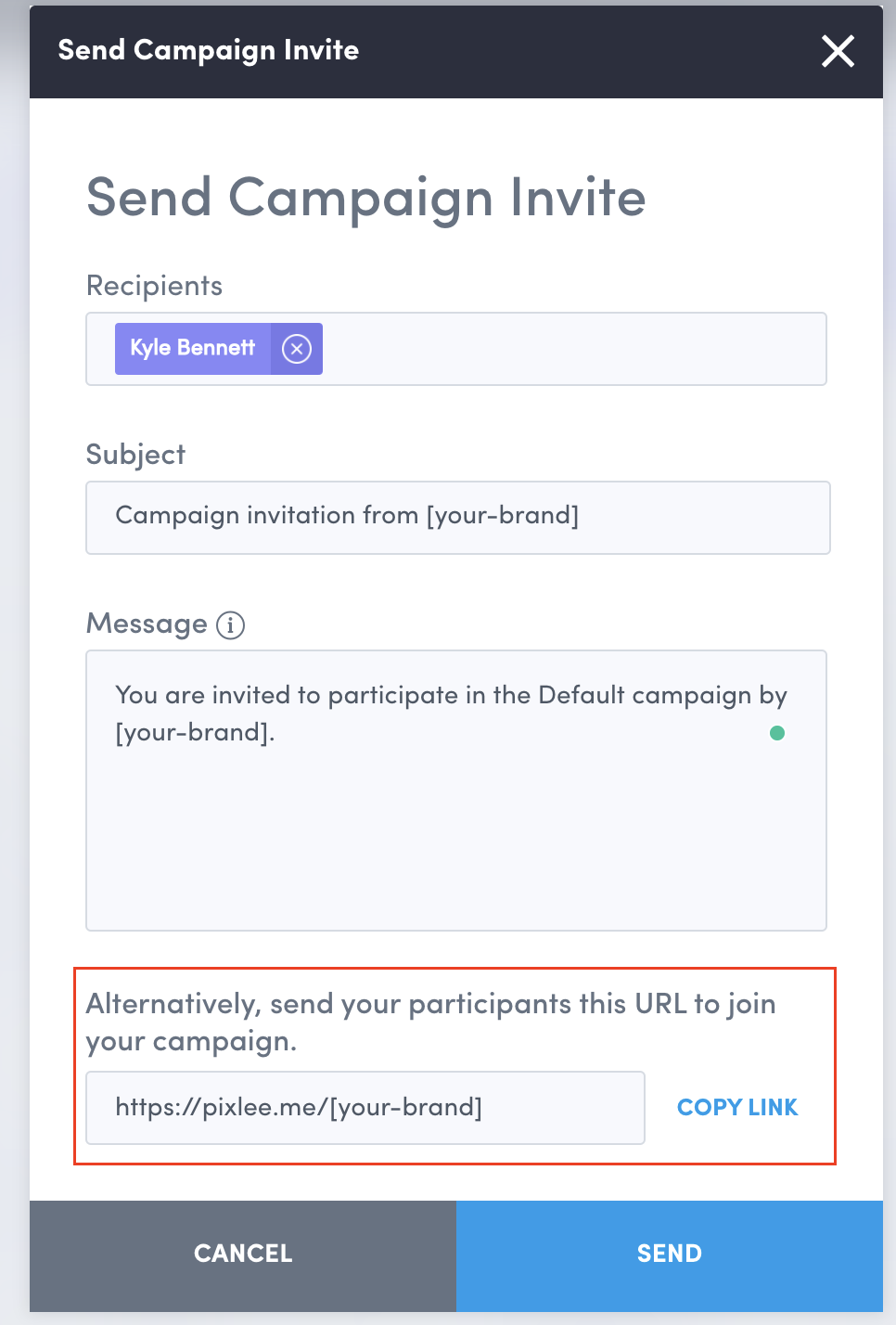Select the pixlee.me campaign URL field

pos(365,1108)
